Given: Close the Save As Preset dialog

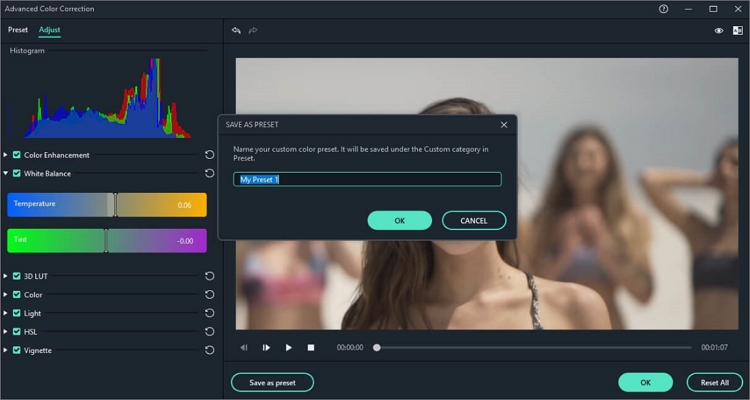Looking at the screenshot, I should point(504,125).
